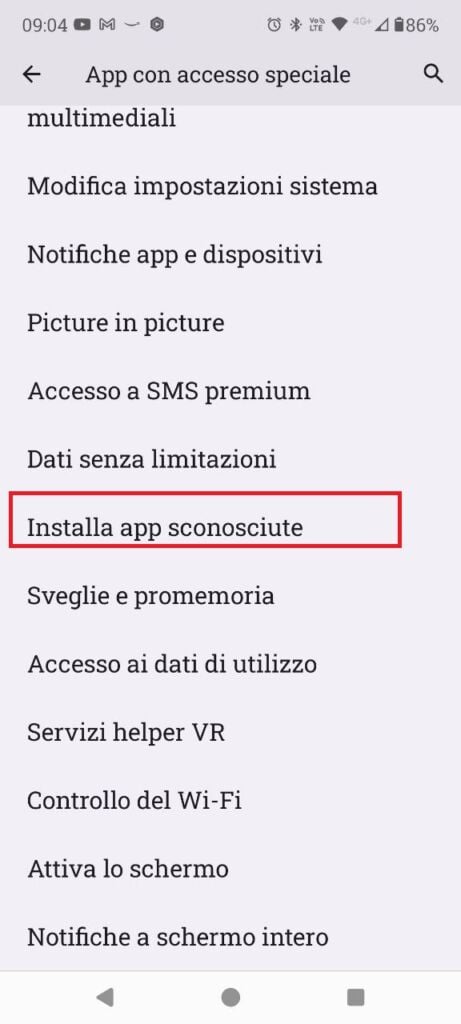Tap Bluetooth status icon

(x=295, y=25)
